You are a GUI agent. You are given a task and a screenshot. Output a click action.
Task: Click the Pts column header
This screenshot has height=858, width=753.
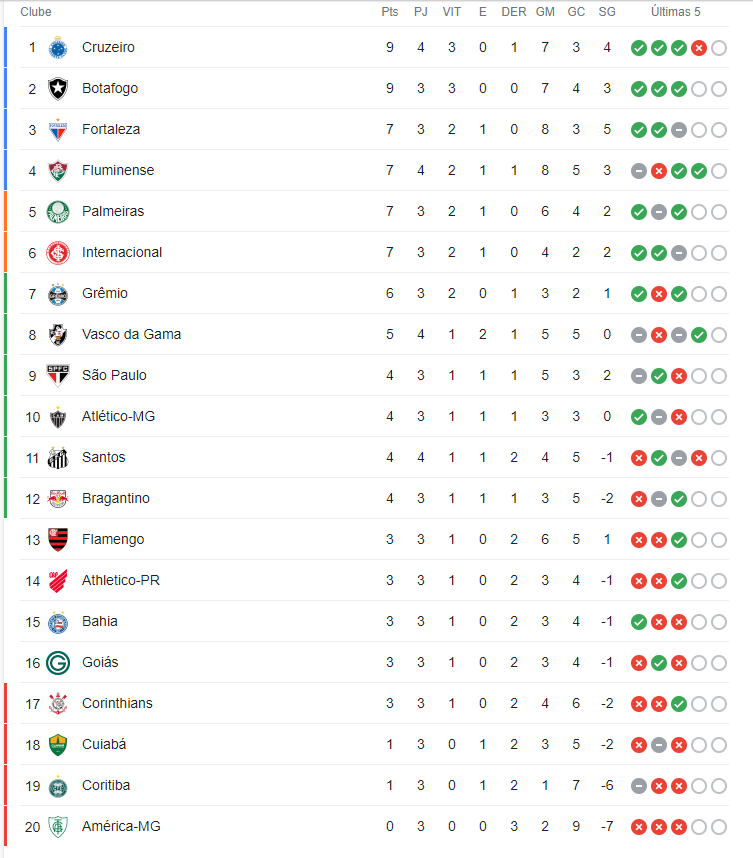[390, 11]
